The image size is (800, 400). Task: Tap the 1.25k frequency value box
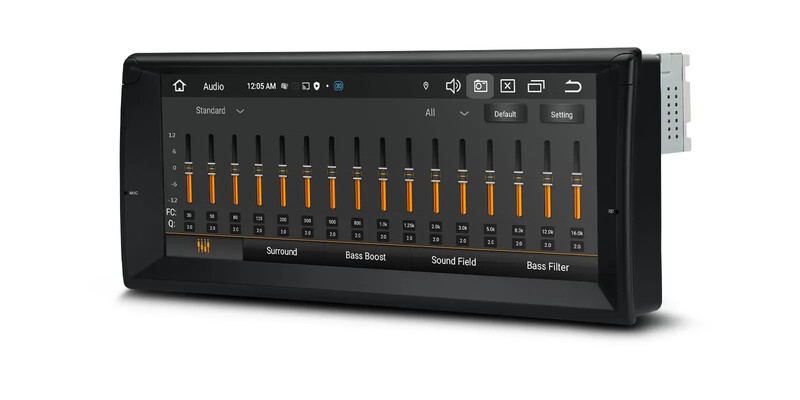(409, 225)
